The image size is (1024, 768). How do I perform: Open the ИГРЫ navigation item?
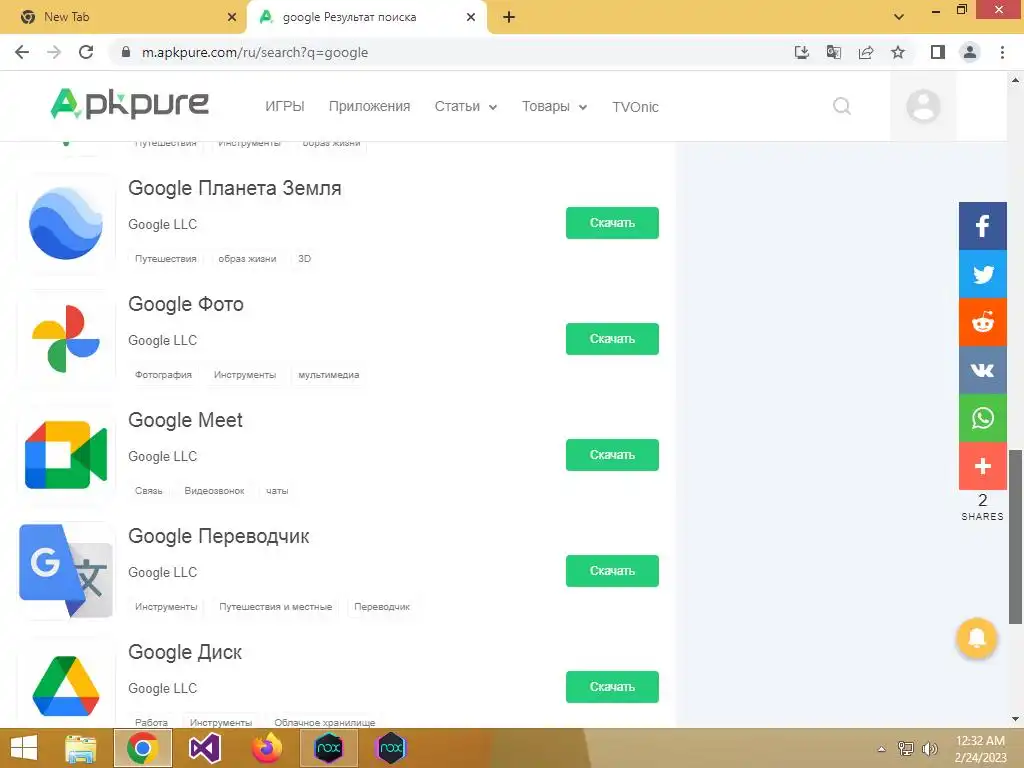[285, 106]
